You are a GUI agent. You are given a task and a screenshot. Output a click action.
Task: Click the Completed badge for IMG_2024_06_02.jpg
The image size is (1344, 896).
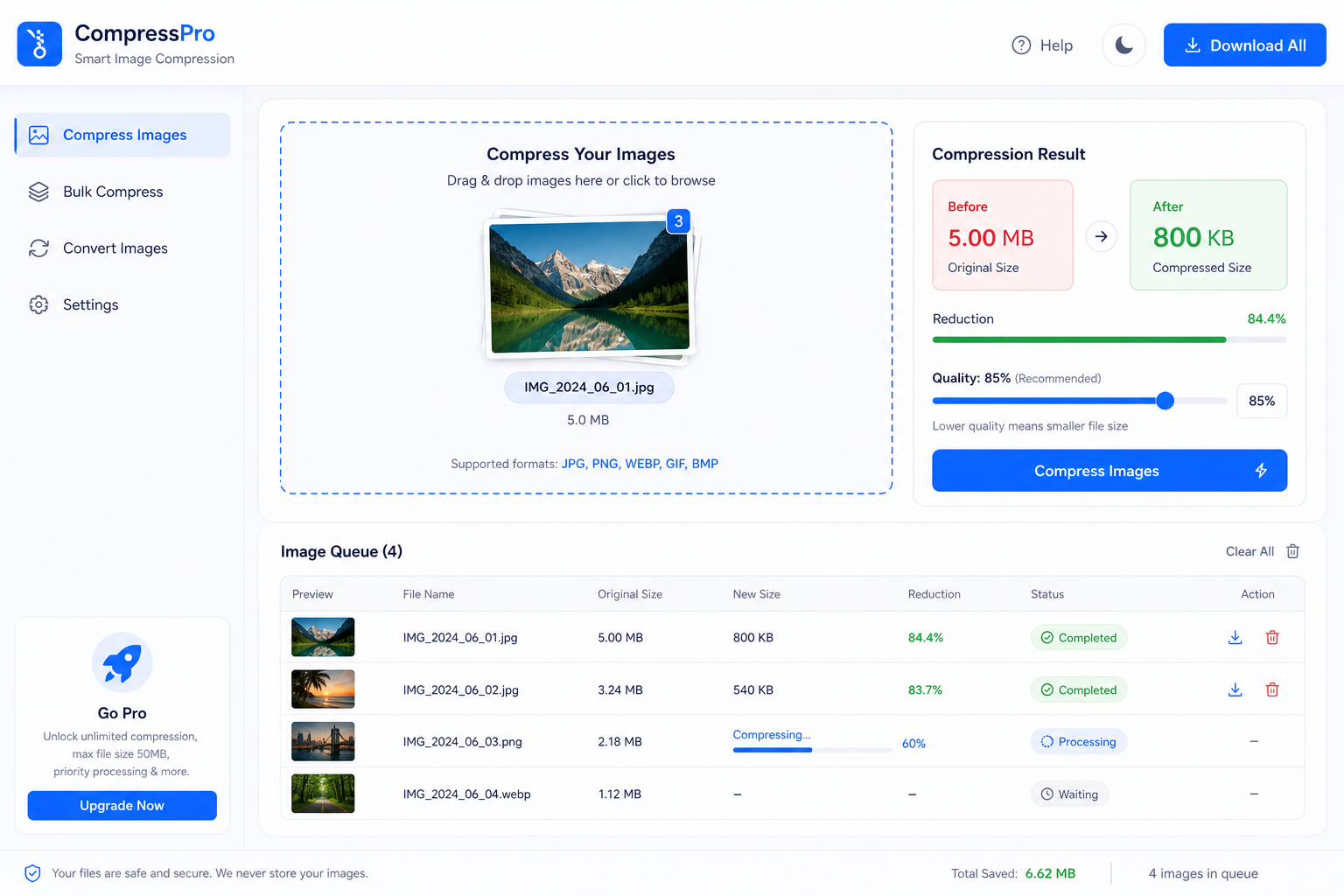[x=1079, y=690]
